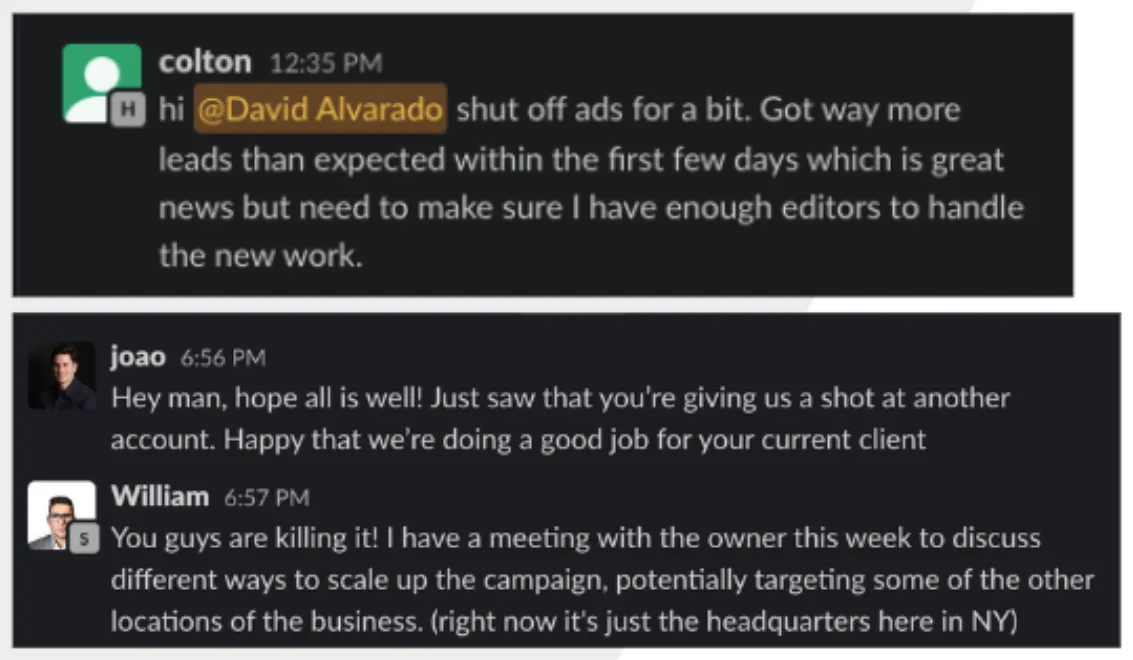Click the line about scaling up the campaign
Image resolution: width=1133 pixels, height=660 pixels.
pyautogui.click(x=602, y=580)
